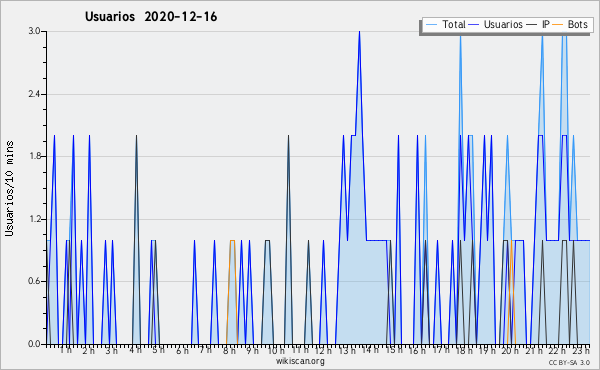Click the 0.0 y-axis value
Viewport: 600px width, 370px height.
coord(34,344)
